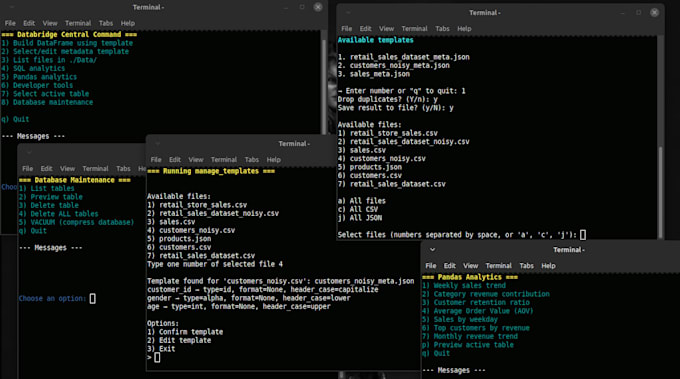Click '3) Exit' in manage_templates terminal
The image size is (680, 379).
[x=161, y=349]
